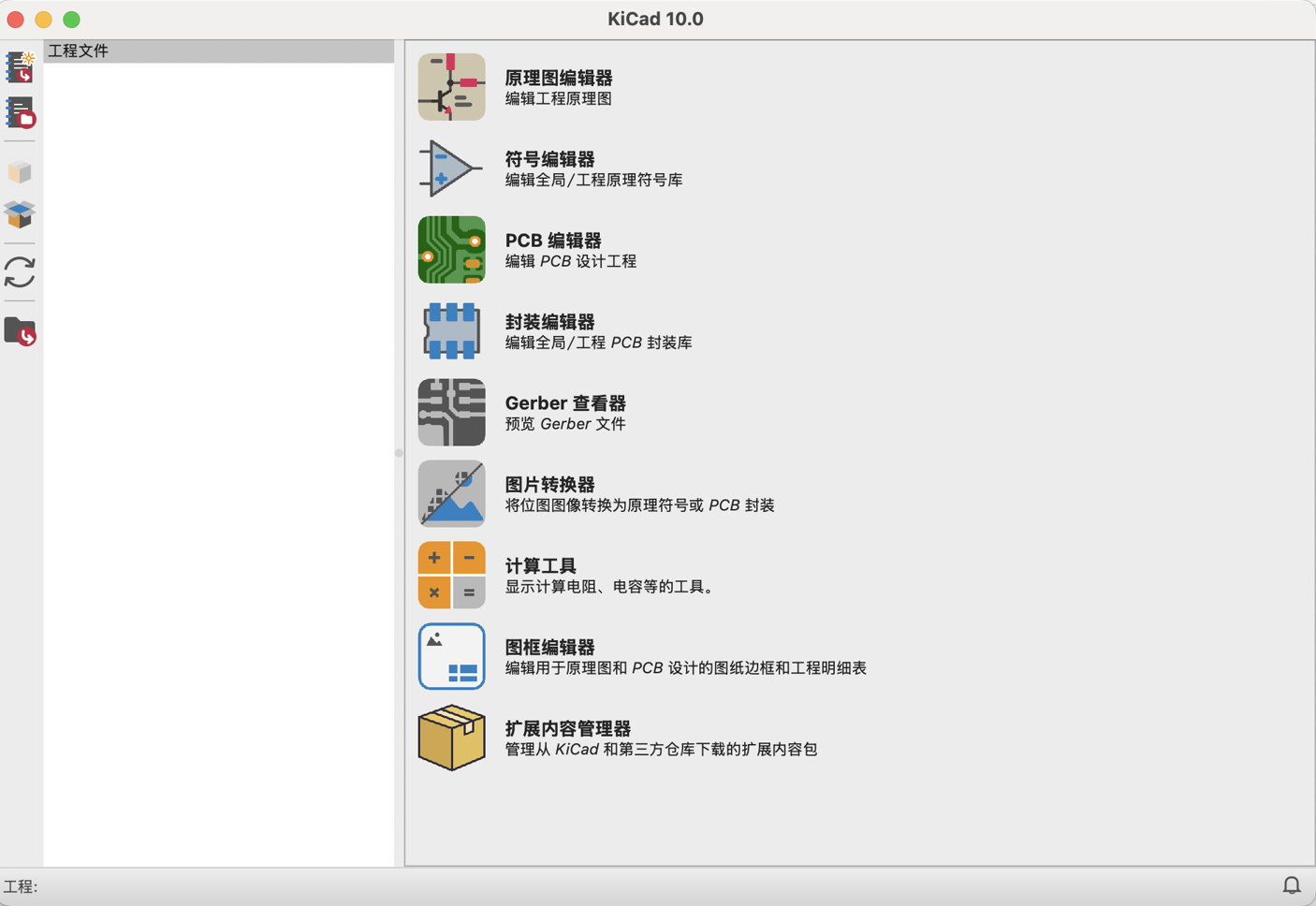Viewport: 1316px width, 906px height.
Task: Click the 计算工具 title text
Action: pyautogui.click(x=541, y=566)
